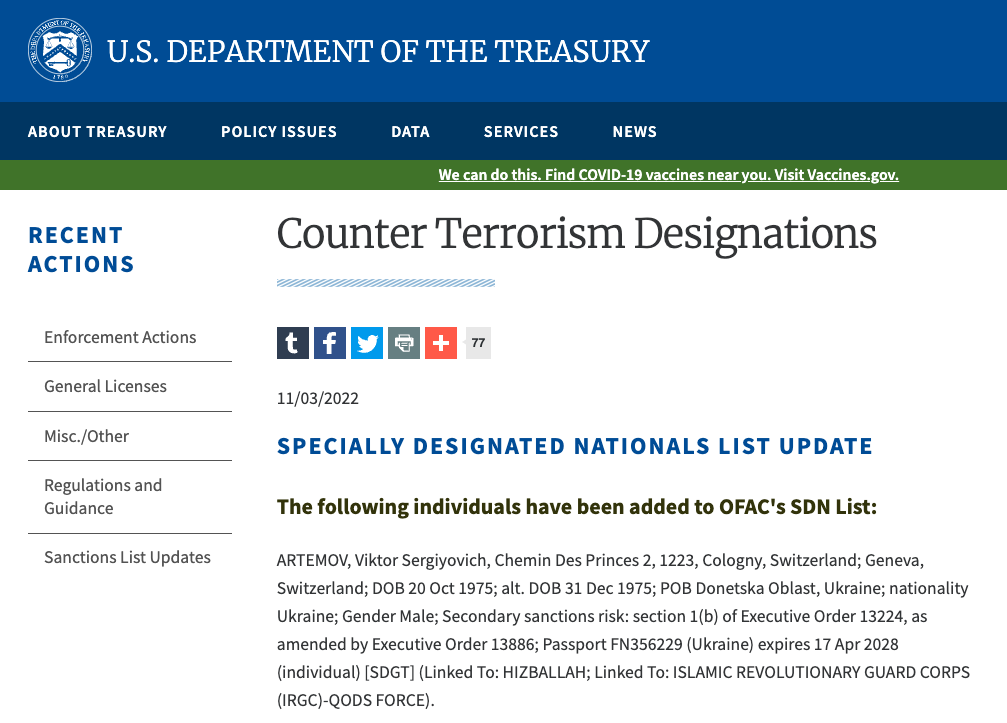Open the About Treasury menu

[98, 132]
